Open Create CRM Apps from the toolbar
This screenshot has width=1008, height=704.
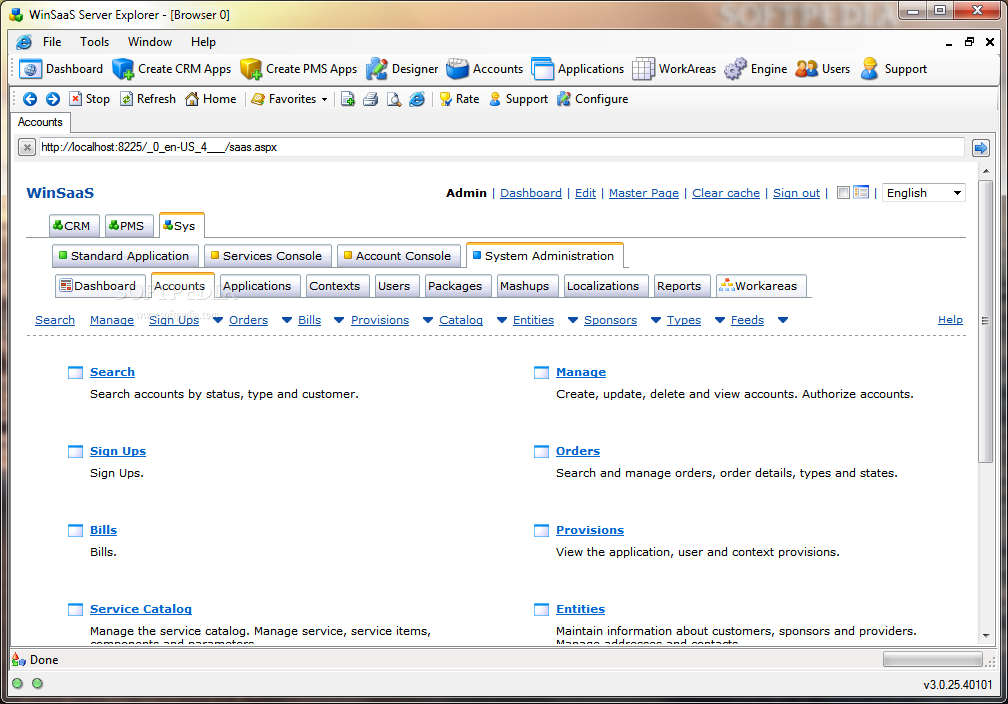[172, 69]
